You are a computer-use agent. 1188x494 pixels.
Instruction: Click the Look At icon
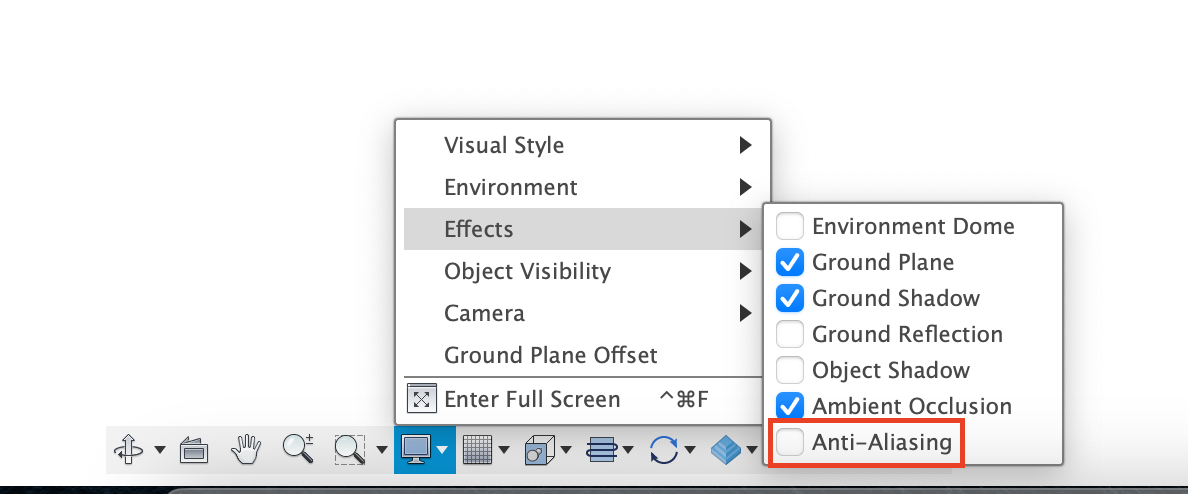click(x=194, y=450)
